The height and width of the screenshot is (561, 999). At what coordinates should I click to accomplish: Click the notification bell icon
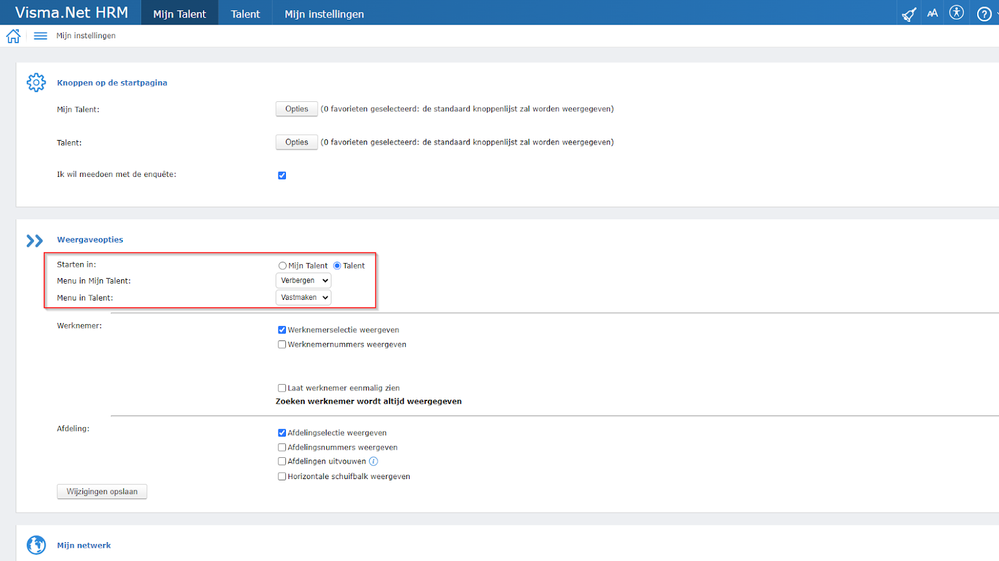pyautogui.click(x=908, y=14)
